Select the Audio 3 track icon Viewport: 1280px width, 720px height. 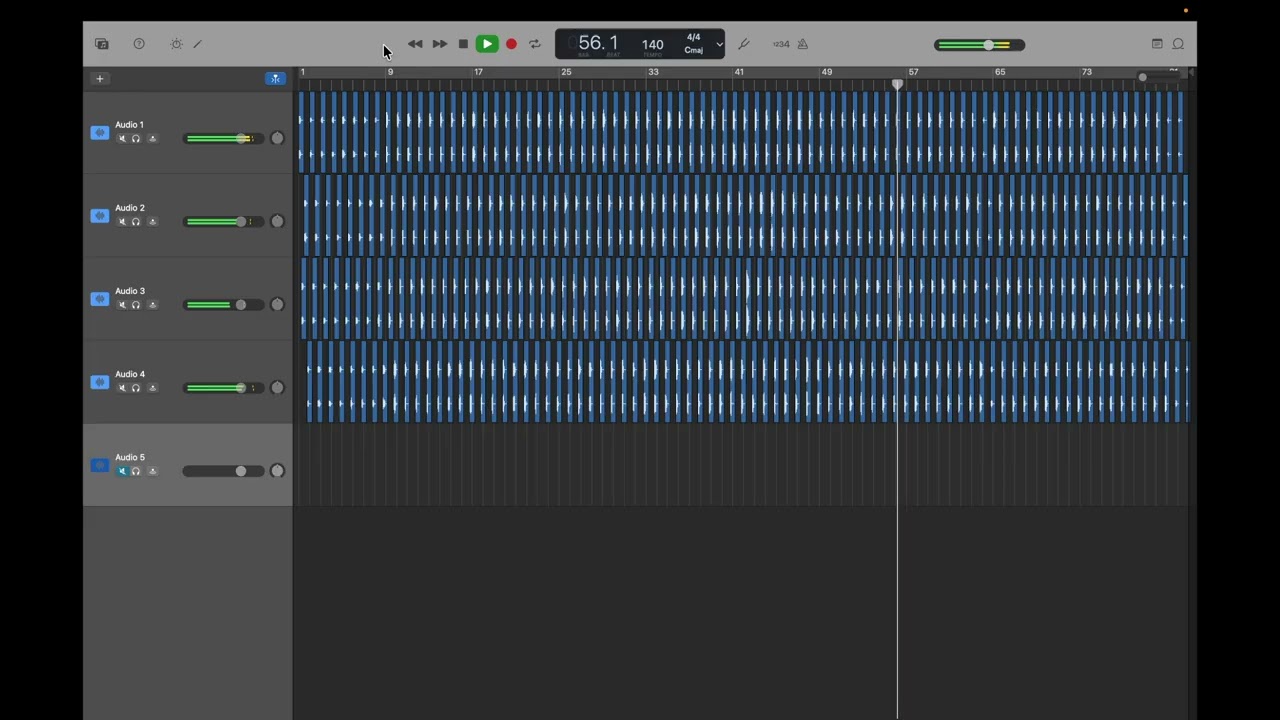99,298
